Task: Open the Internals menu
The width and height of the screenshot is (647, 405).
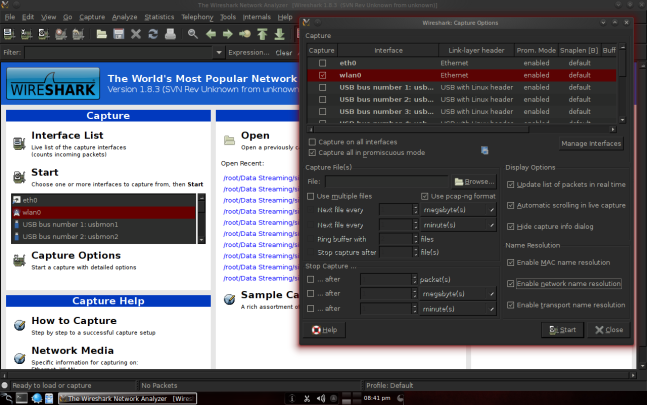Action: pyautogui.click(x=257, y=17)
